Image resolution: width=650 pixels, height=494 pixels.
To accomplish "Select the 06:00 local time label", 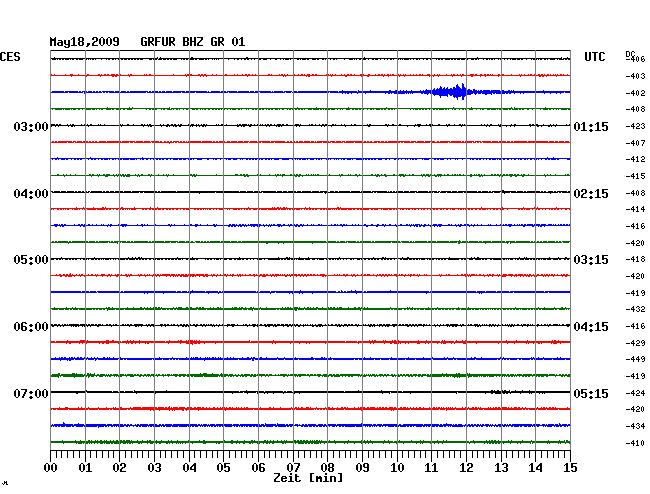I will point(31,327).
